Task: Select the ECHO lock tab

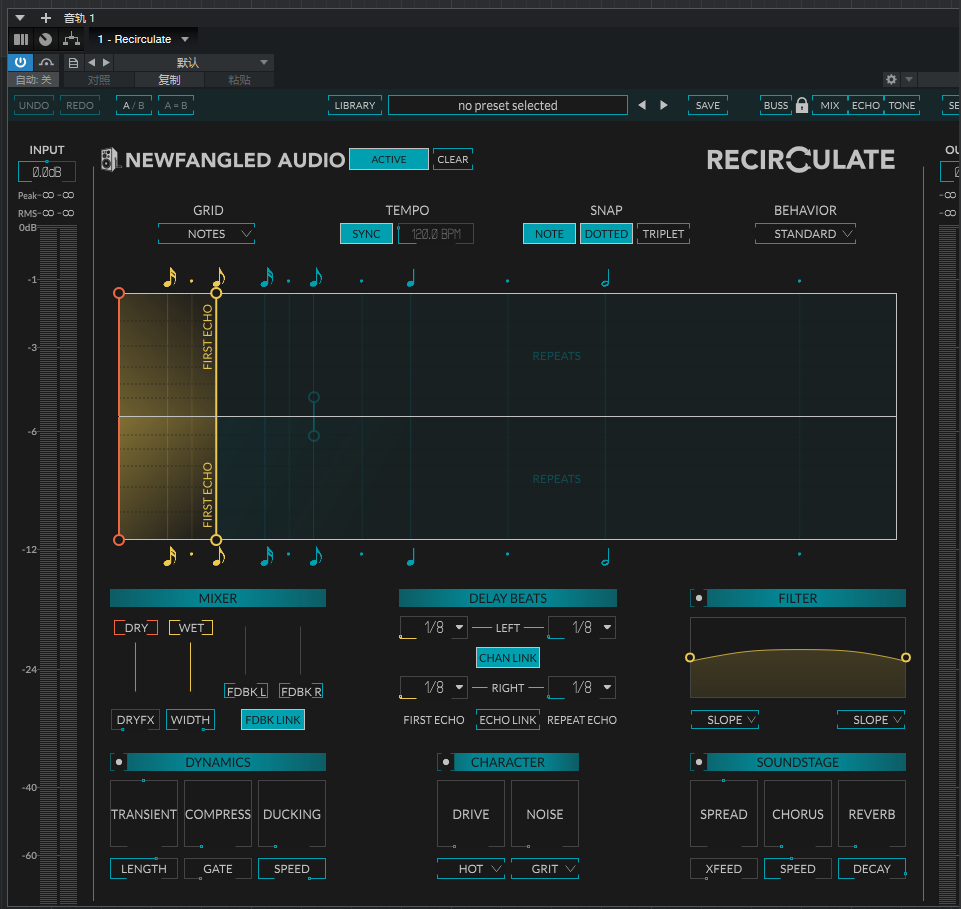Action: click(866, 105)
